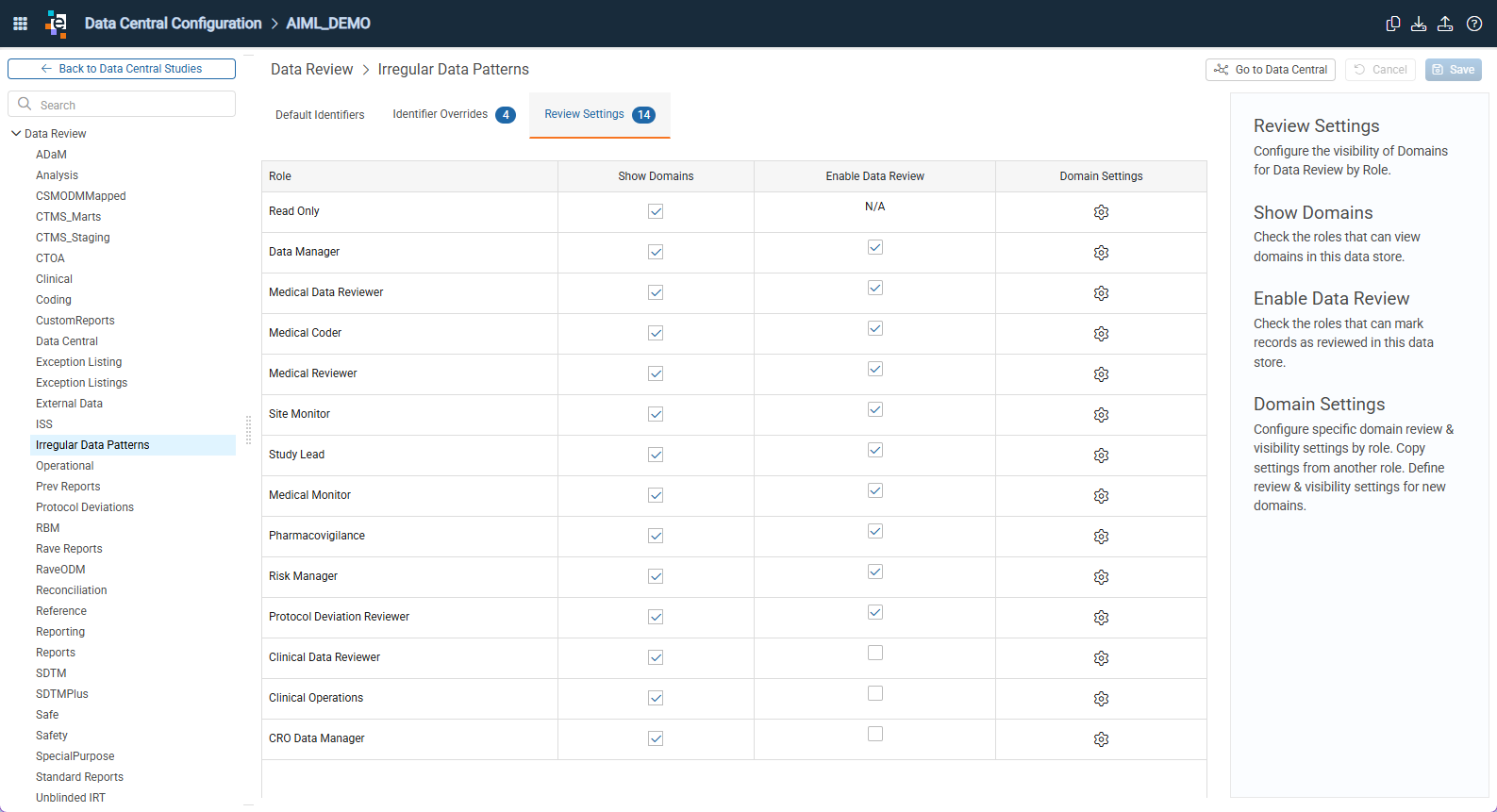Select Coding in the tree
1497x812 pixels.
54,300
